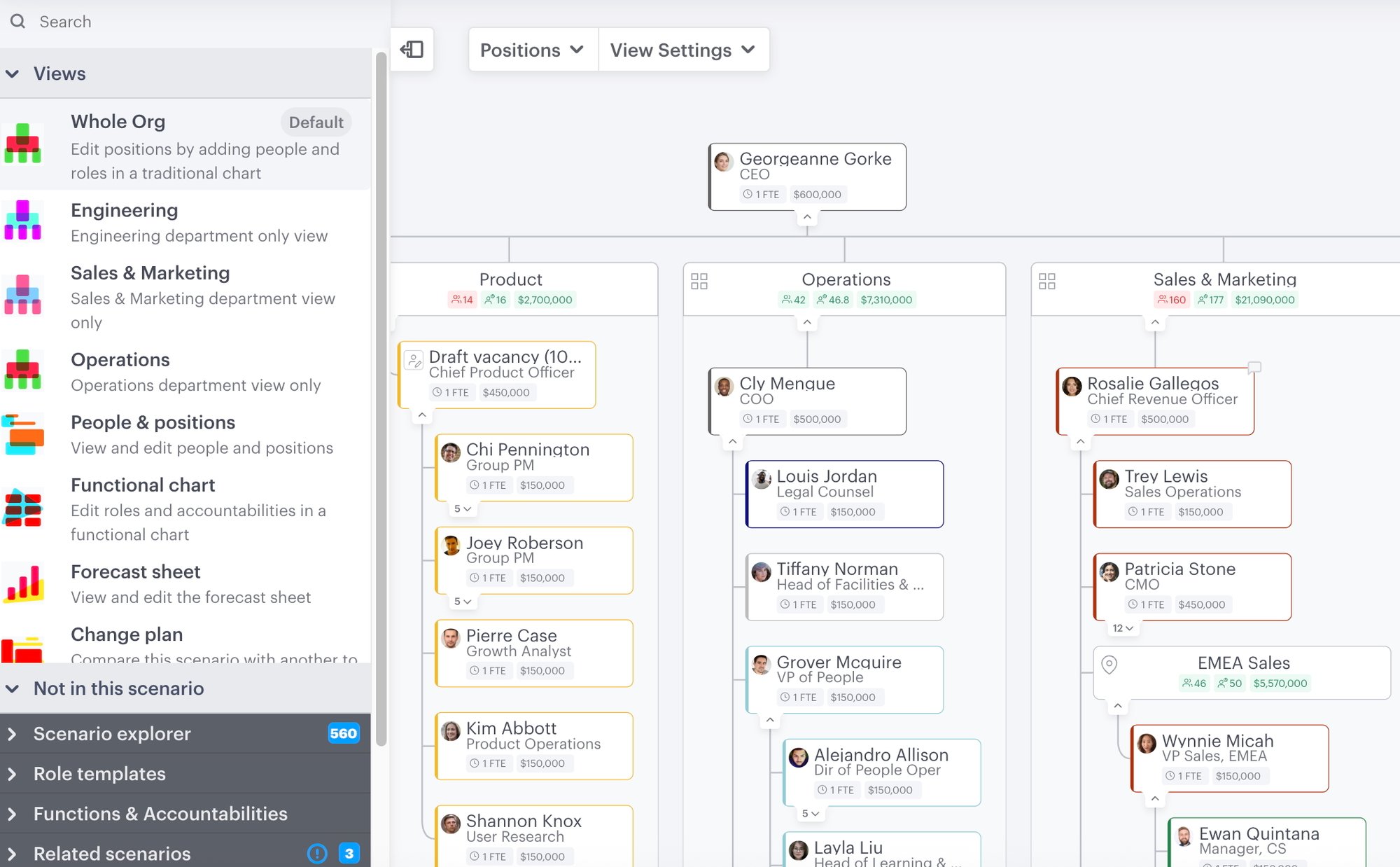Viewport: 1400px width, 867px height.
Task: Select Georgeanne Gorke's CEO card
Action: (806, 176)
